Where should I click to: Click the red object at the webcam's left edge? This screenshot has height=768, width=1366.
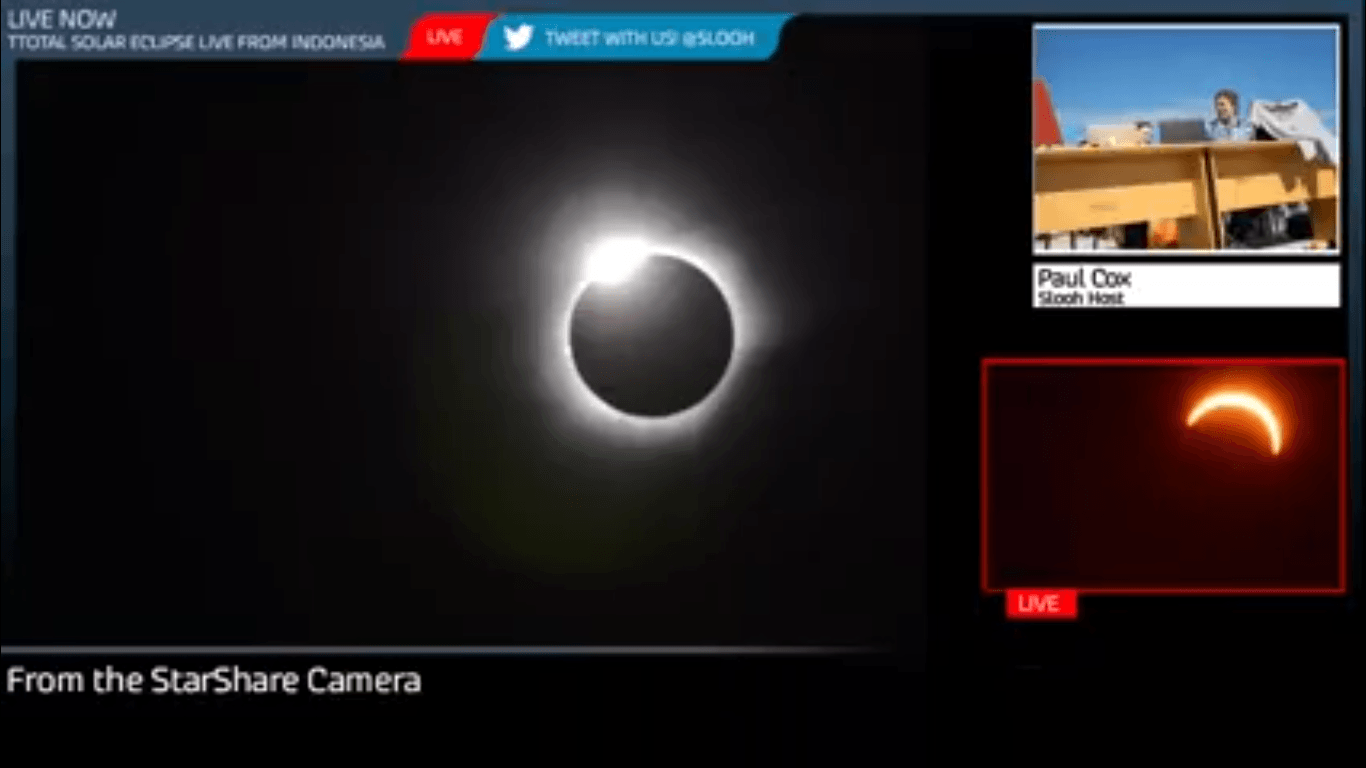pos(1046,112)
